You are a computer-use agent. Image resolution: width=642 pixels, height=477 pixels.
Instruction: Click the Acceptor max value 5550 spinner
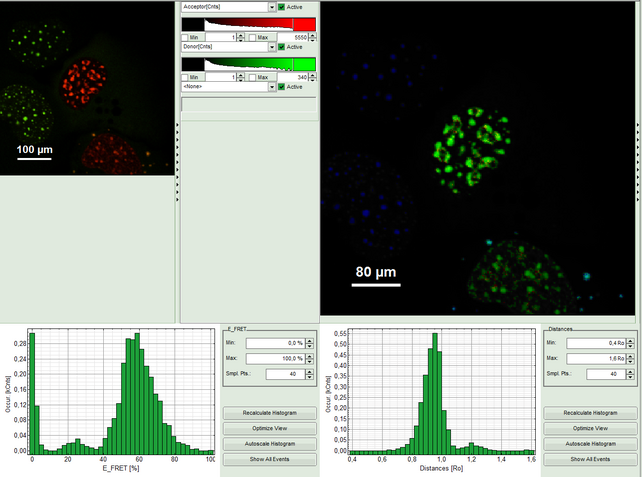312,37
